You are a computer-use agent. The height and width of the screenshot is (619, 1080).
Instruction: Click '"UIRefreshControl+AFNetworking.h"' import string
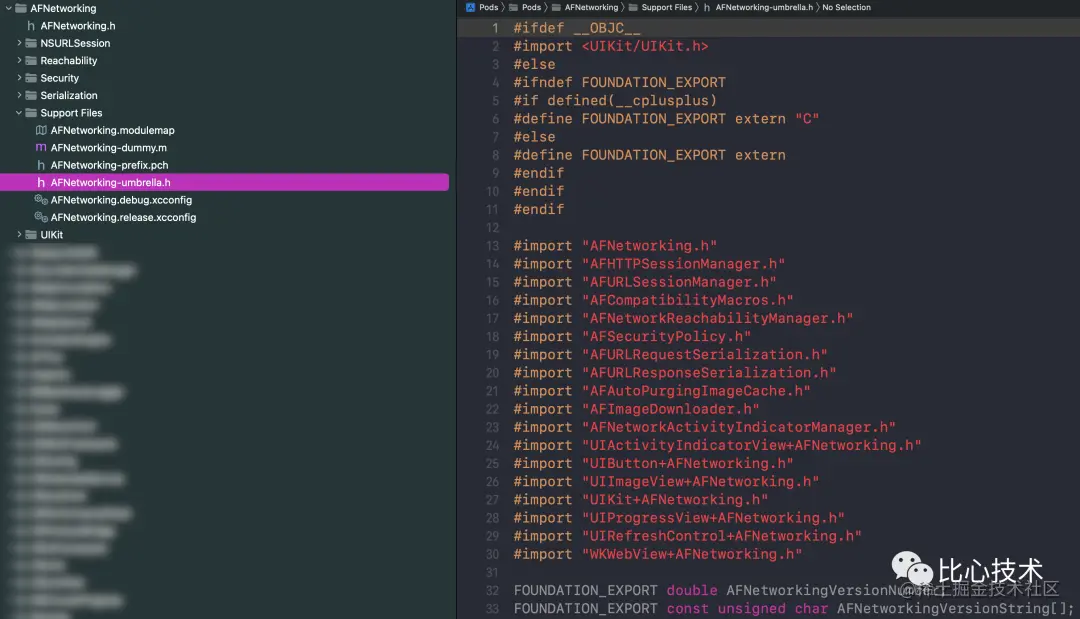721,536
